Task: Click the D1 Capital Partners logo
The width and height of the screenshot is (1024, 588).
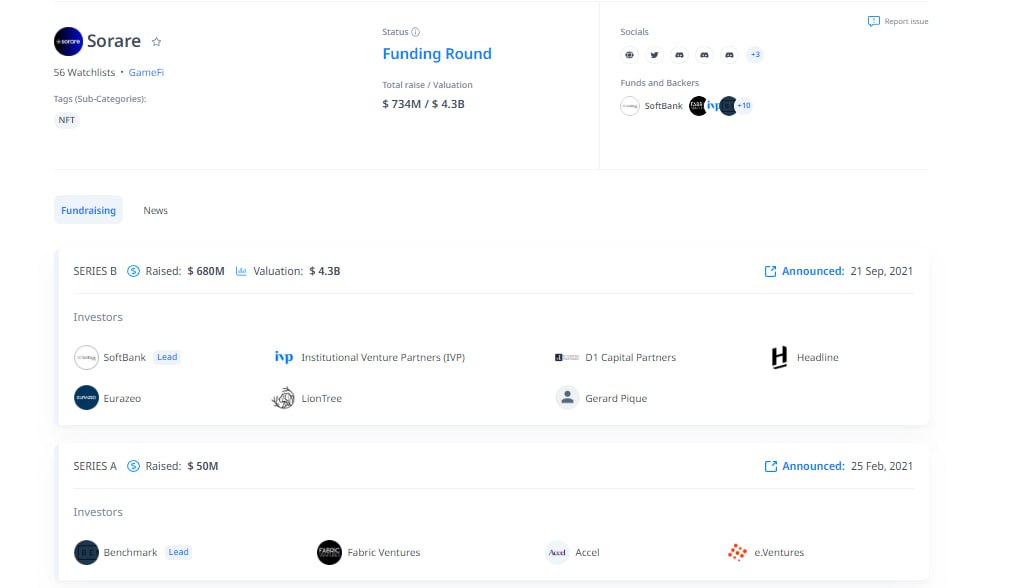Action: pyautogui.click(x=567, y=357)
